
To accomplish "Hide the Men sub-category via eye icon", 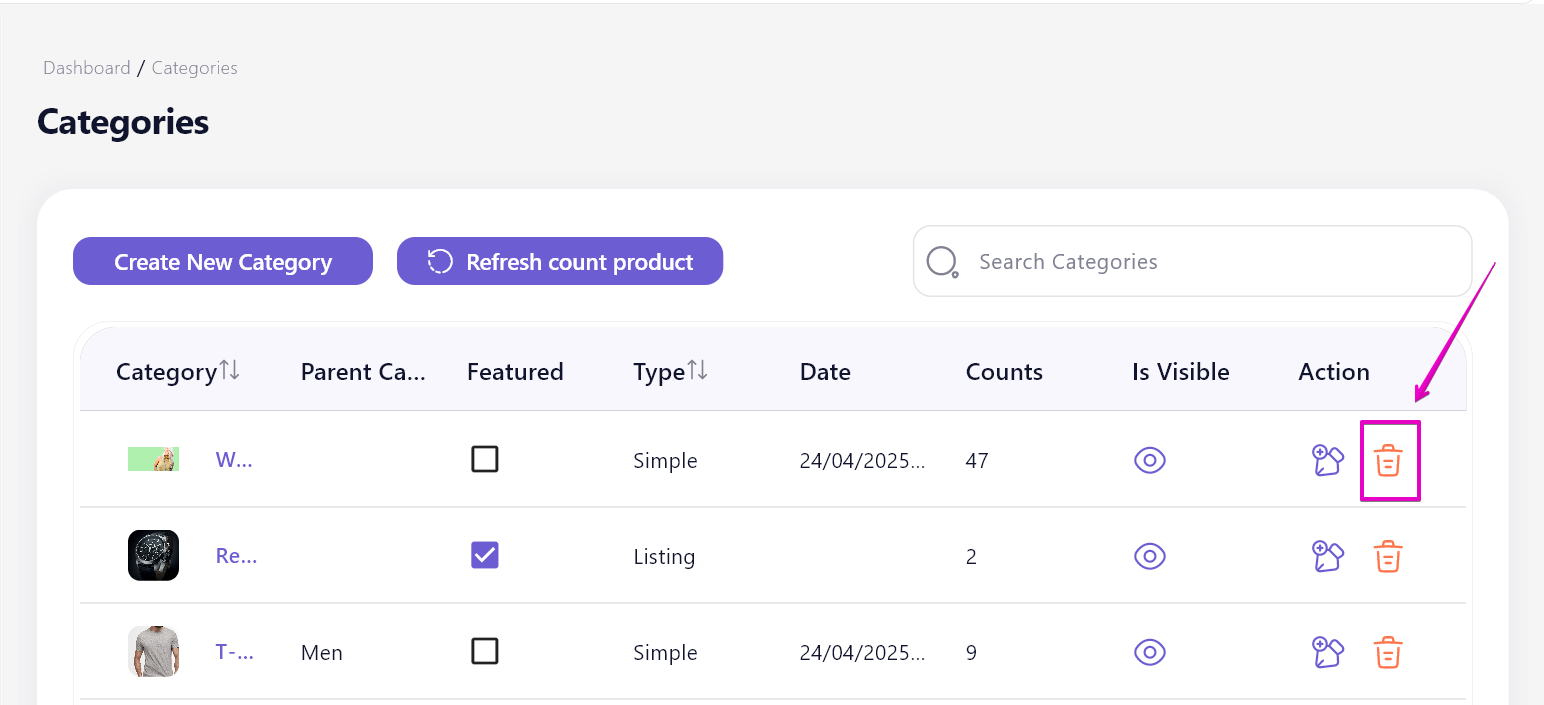I will pyautogui.click(x=1150, y=653).
